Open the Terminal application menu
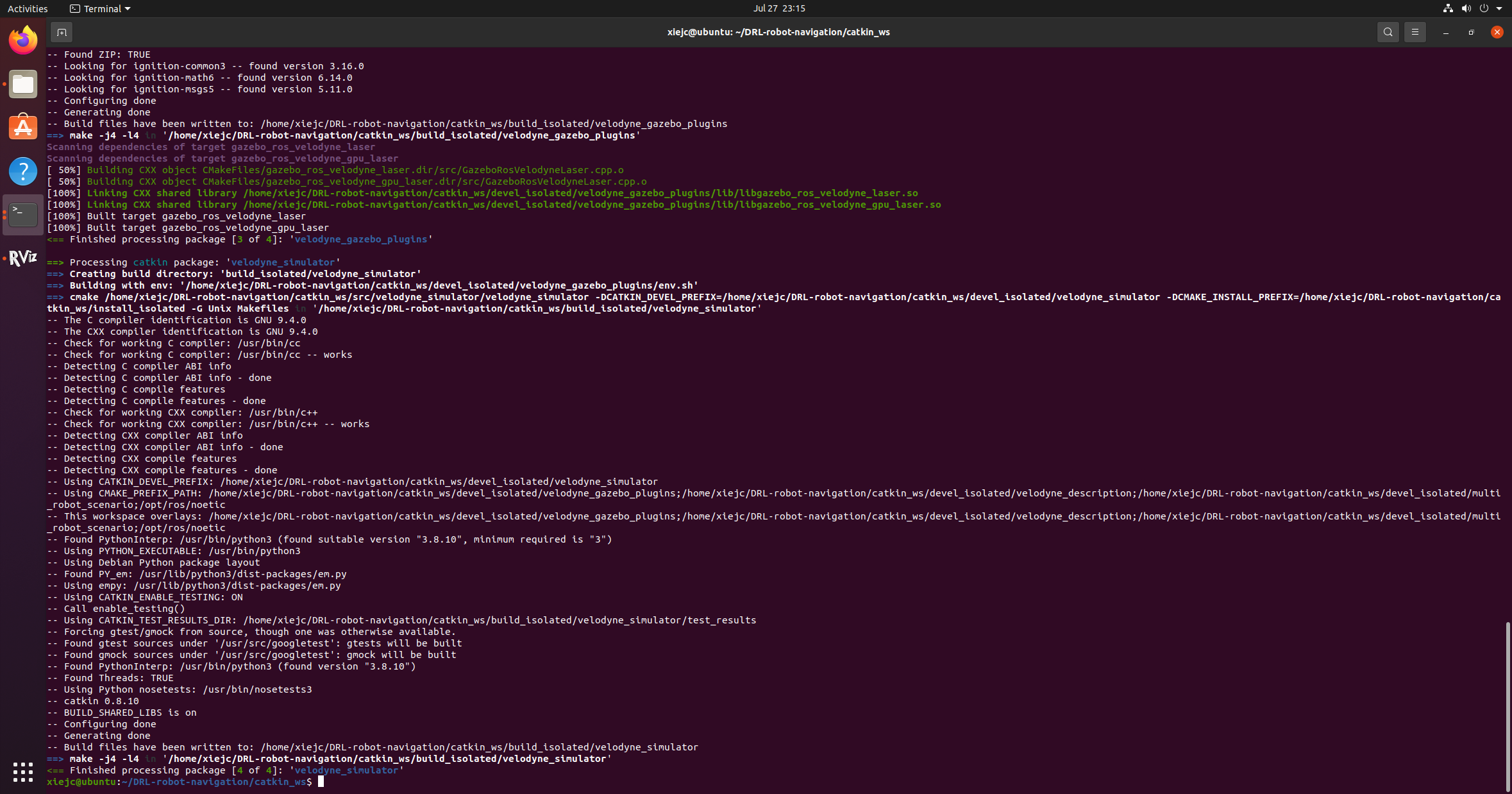The width and height of the screenshot is (1512, 794). tap(99, 8)
